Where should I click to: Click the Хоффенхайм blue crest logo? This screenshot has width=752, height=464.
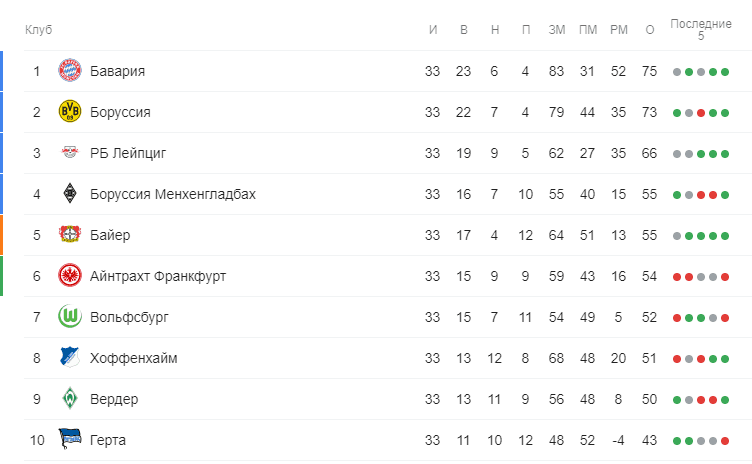(70, 357)
